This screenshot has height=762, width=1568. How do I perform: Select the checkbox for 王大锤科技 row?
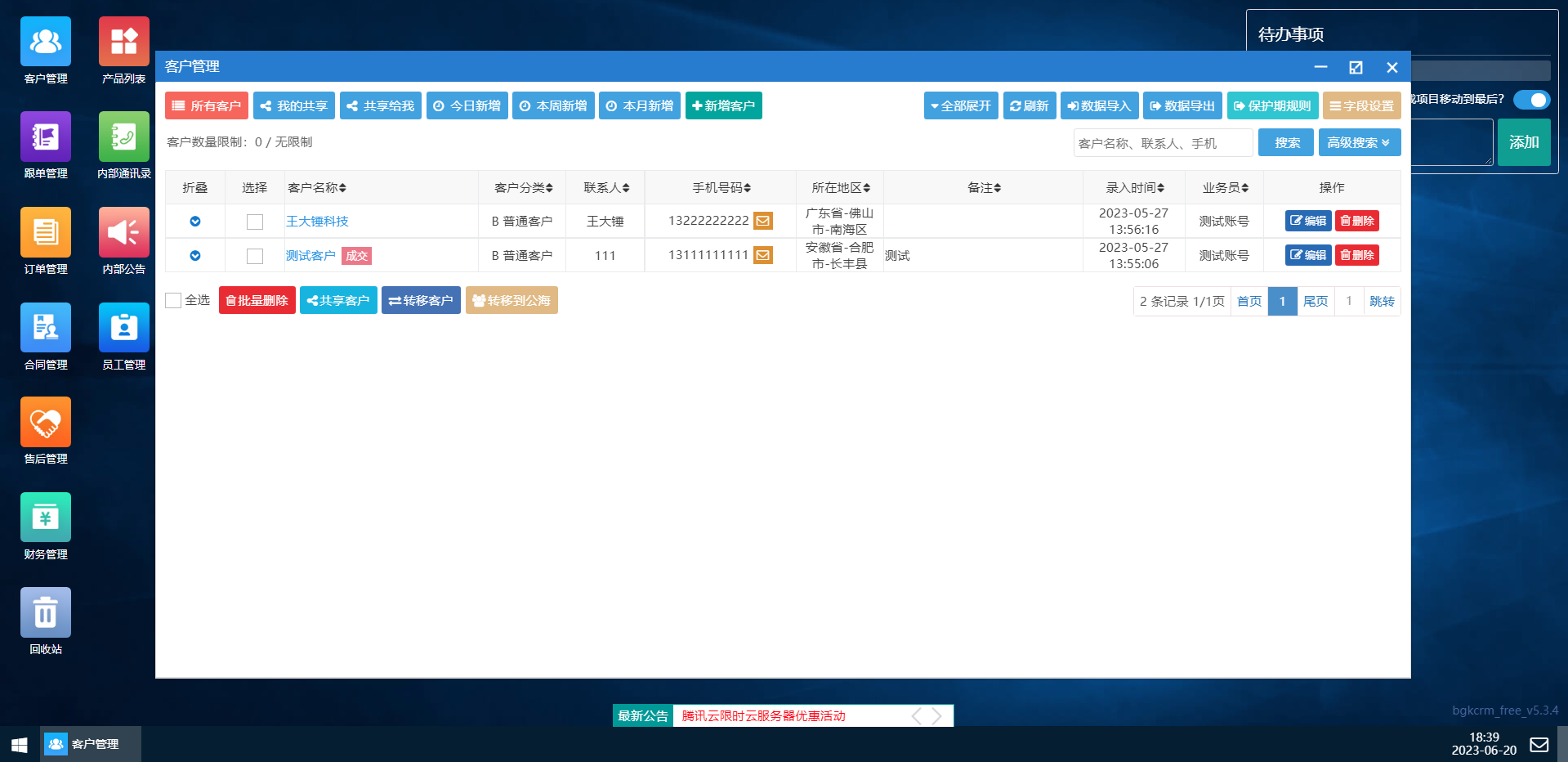[x=255, y=222]
